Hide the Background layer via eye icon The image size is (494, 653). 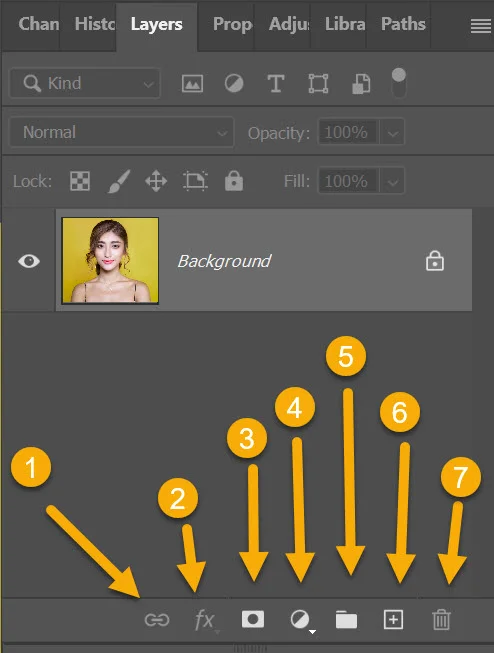[x=29, y=261]
